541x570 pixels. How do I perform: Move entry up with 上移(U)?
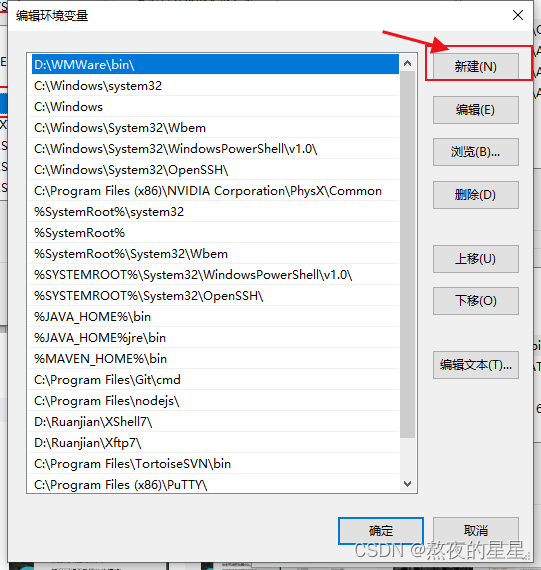pos(476,259)
